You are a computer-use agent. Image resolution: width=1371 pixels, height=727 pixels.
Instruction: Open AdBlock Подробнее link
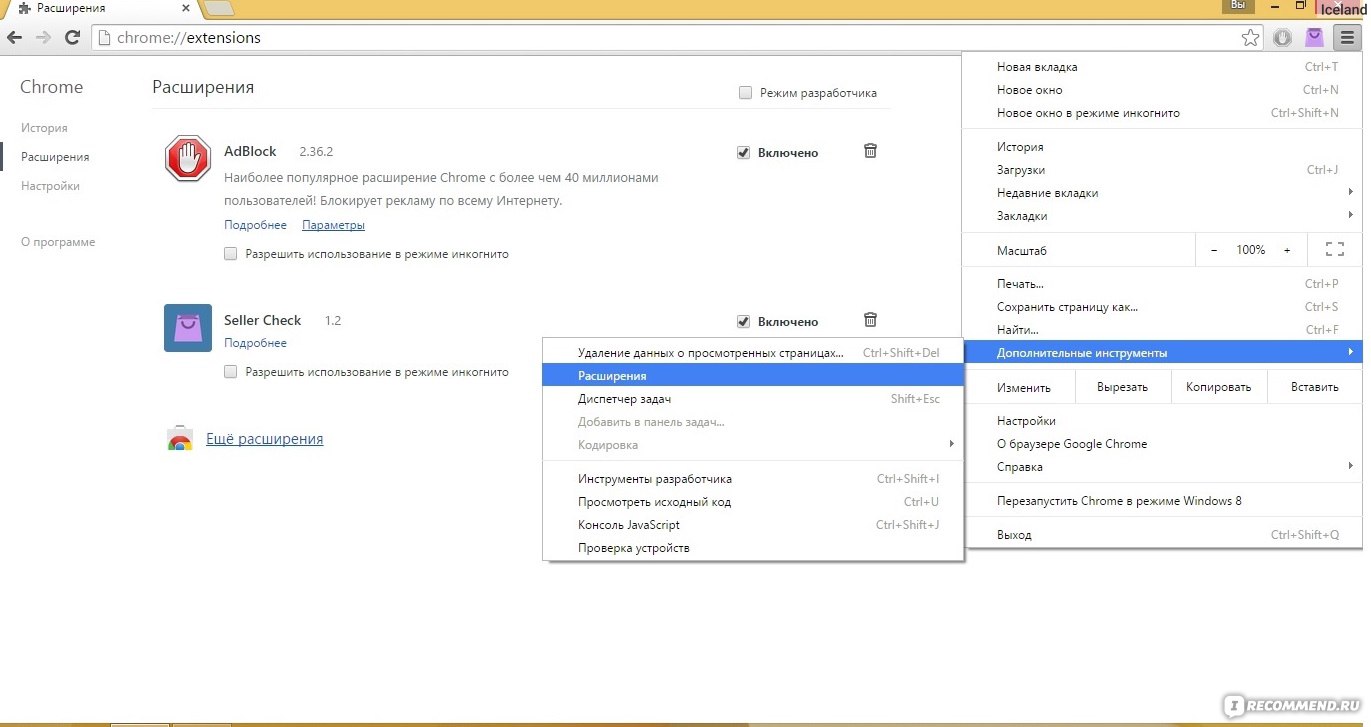click(x=255, y=225)
